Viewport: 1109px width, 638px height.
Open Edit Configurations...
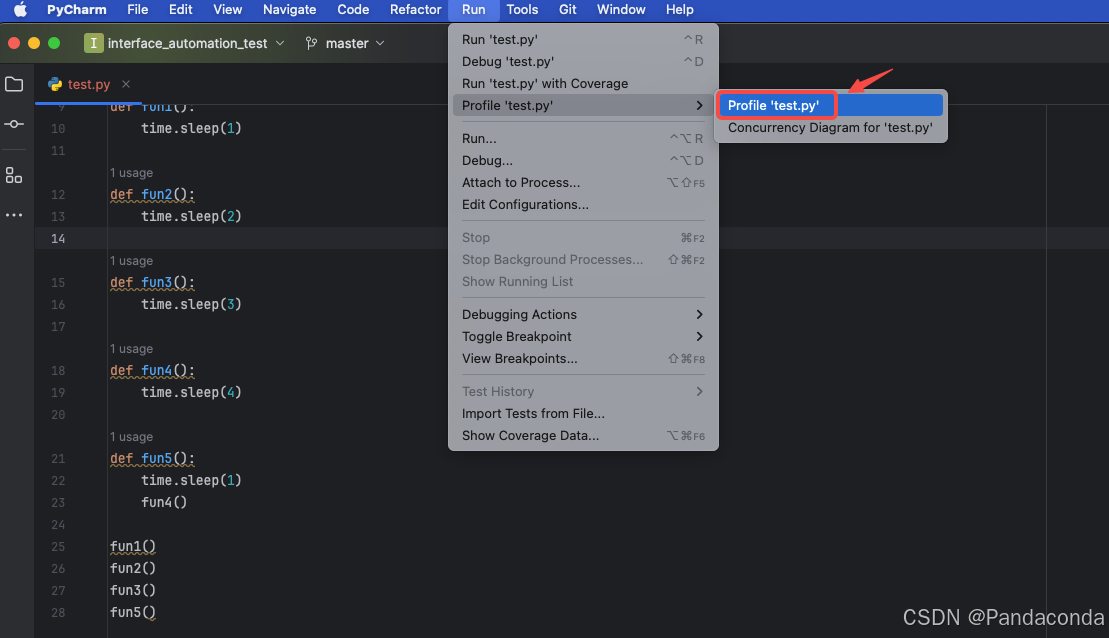tap(583, 204)
